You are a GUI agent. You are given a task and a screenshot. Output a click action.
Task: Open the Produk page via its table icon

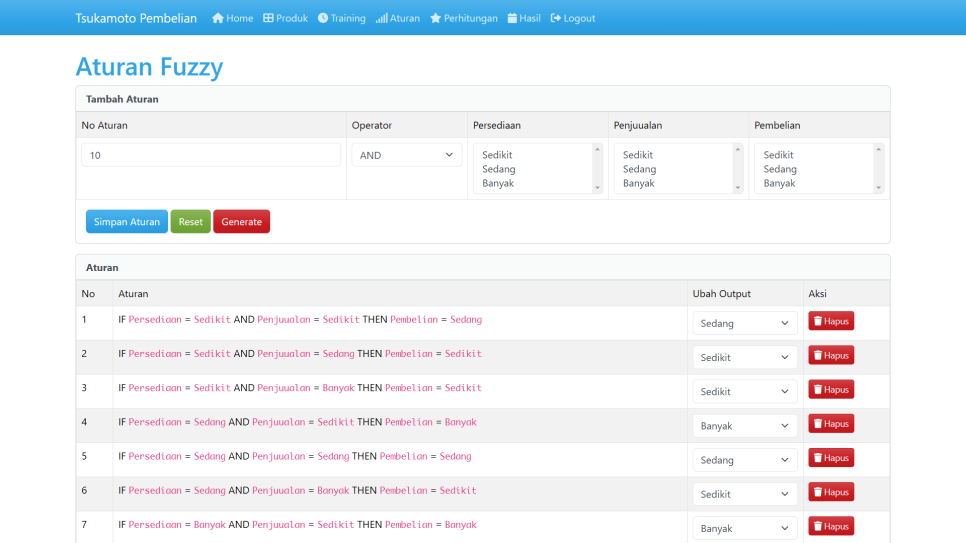click(268, 18)
